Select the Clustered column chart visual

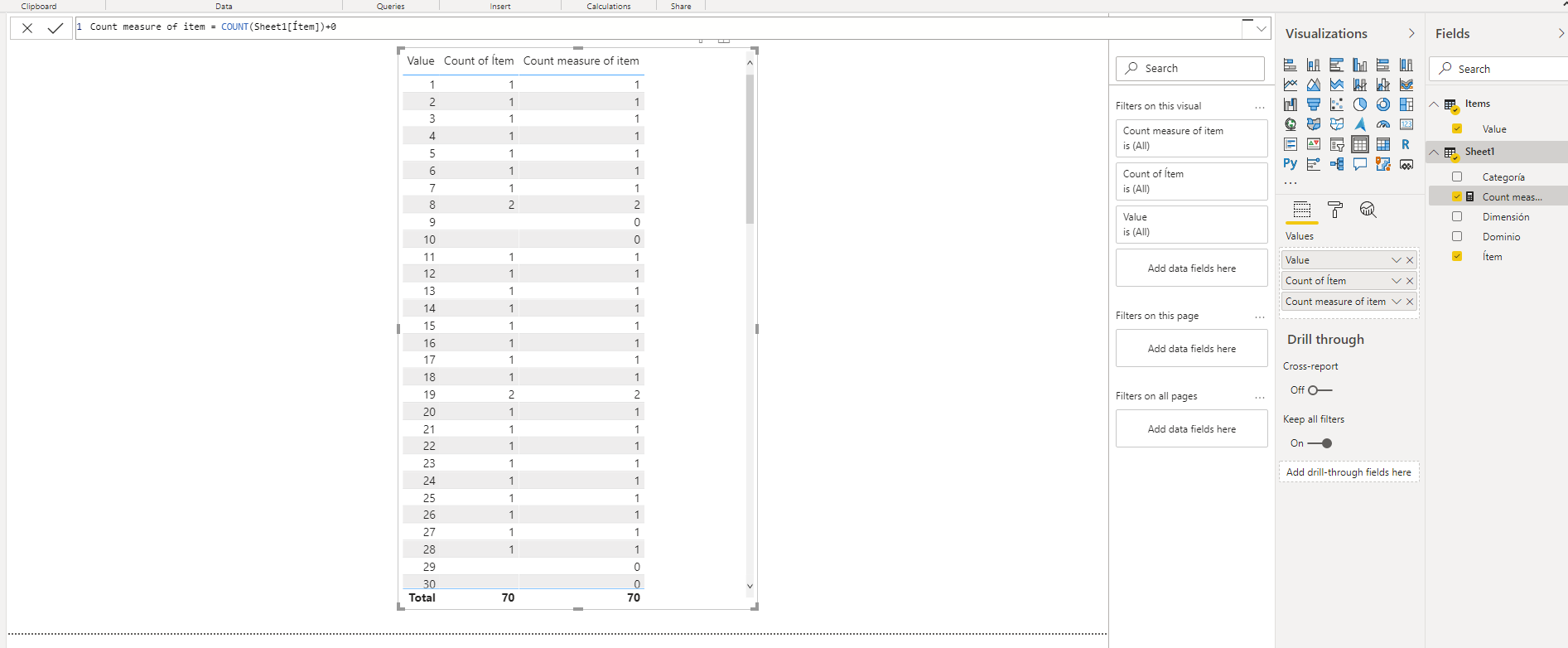[1360, 65]
